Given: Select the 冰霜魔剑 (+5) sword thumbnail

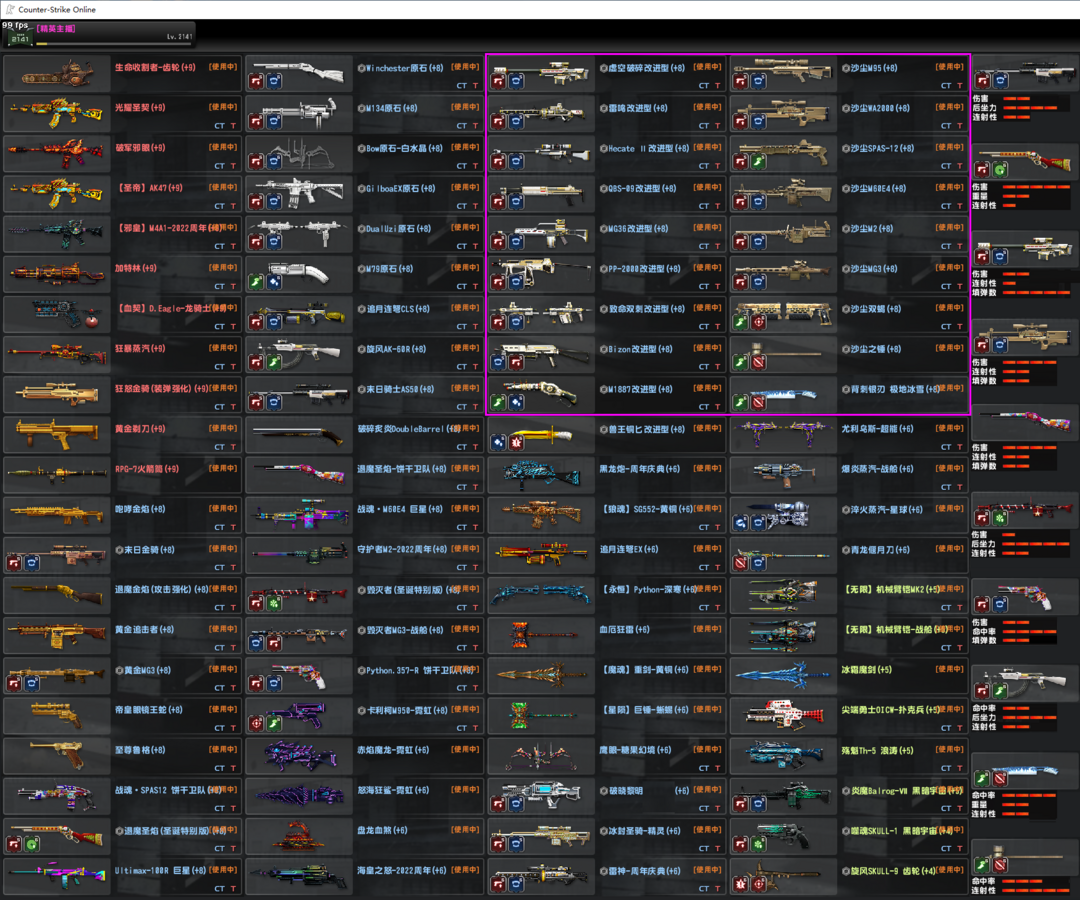Looking at the screenshot, I should [783, 676].
